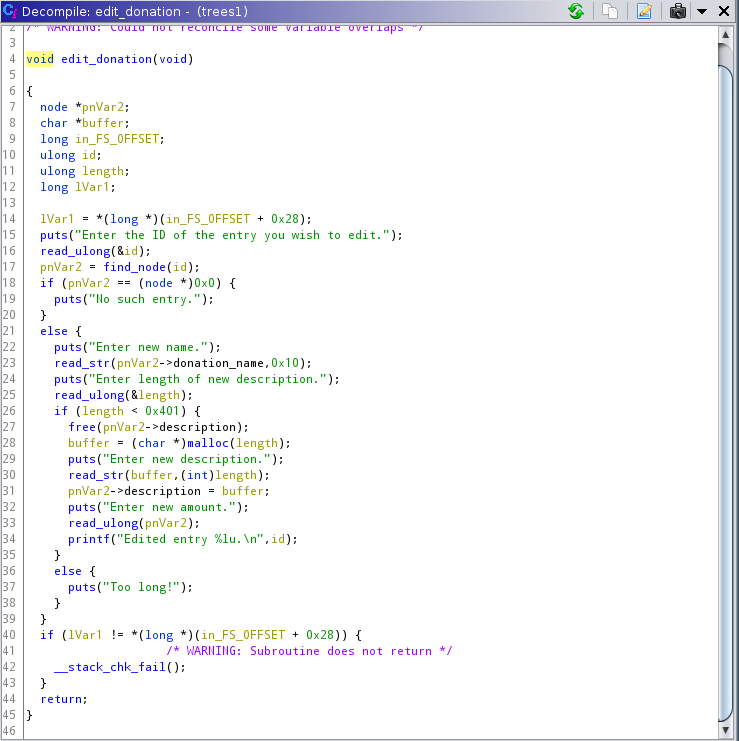This screenshot has width=739, height=741.
Task: Click '(int)length' cast on line 30
Action: point(218,475)
